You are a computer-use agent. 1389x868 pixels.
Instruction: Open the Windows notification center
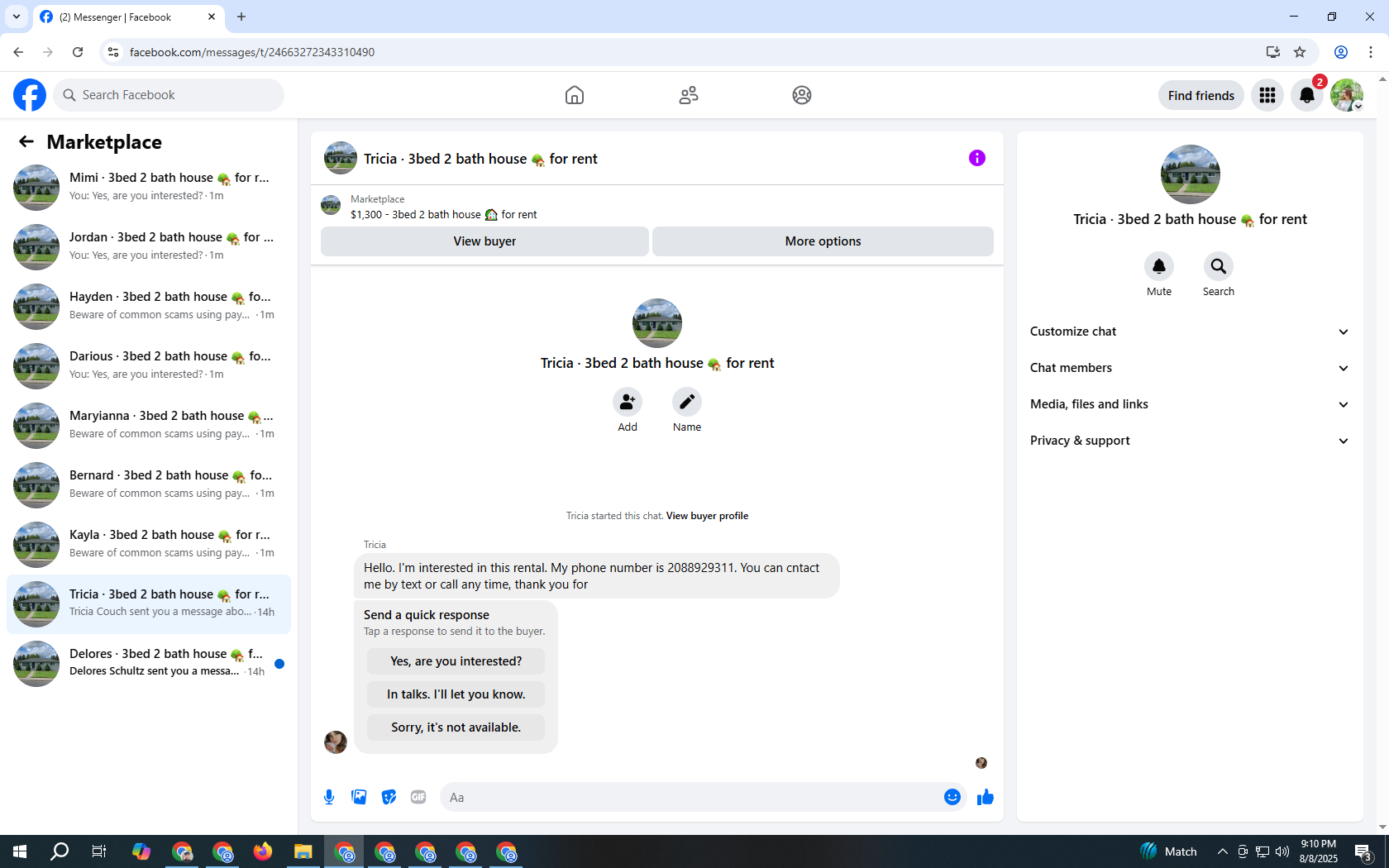(x=1364, y=851)
